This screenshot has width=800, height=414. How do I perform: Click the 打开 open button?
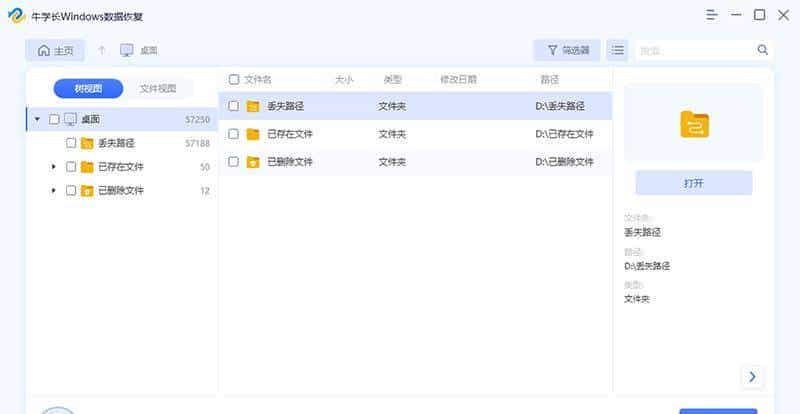(694, 183)
